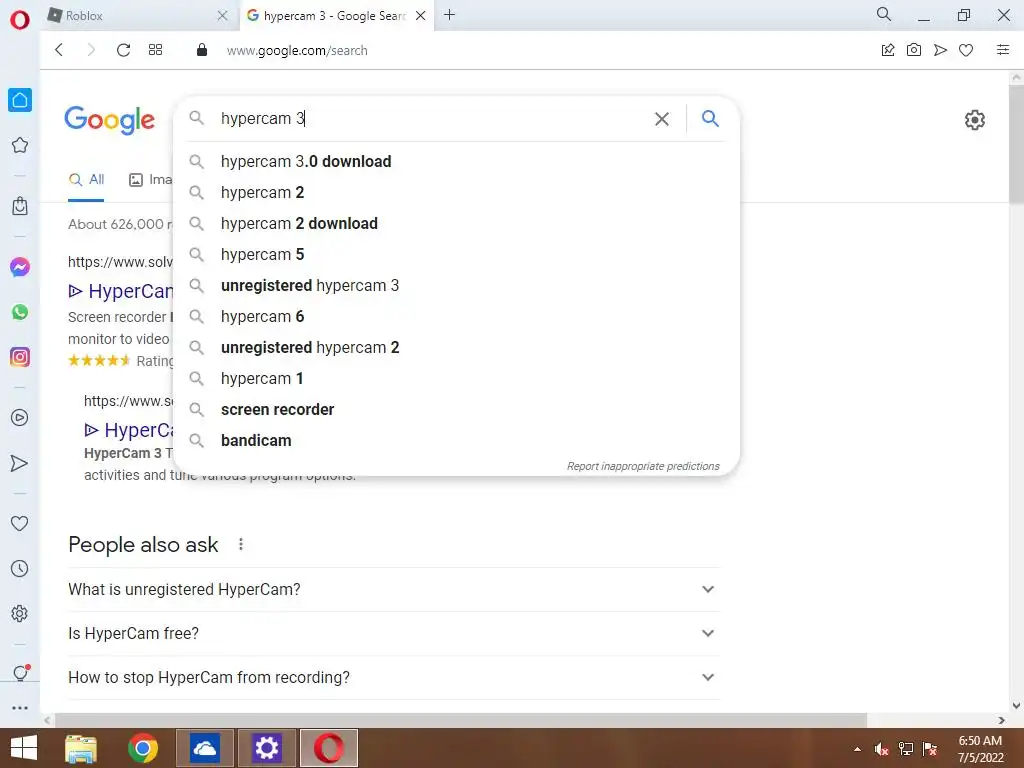Choose suggestion 'unregistered hypercam 2'
Image resolution: width=1024 pixels, height=768 pixels.
click(x=455, y=347)
